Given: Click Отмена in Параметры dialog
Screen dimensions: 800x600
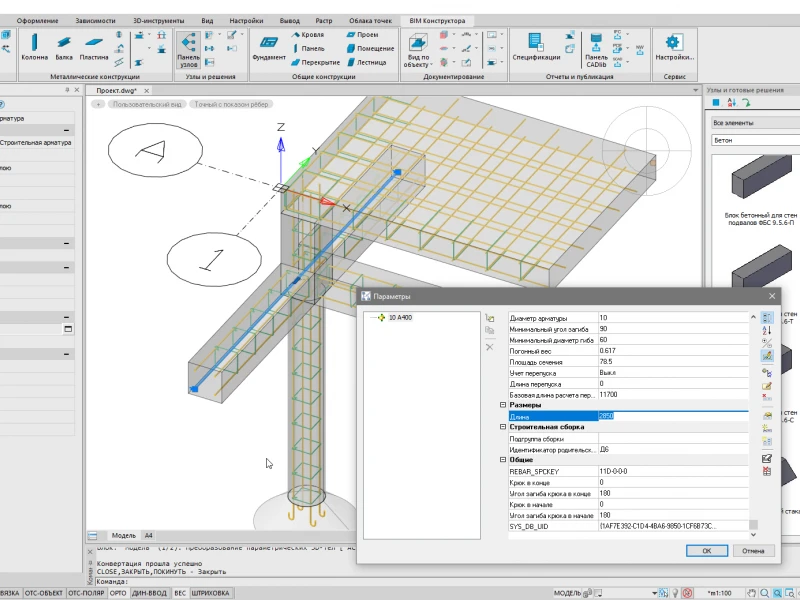Looking at the screenshot, I should (753, 551).
